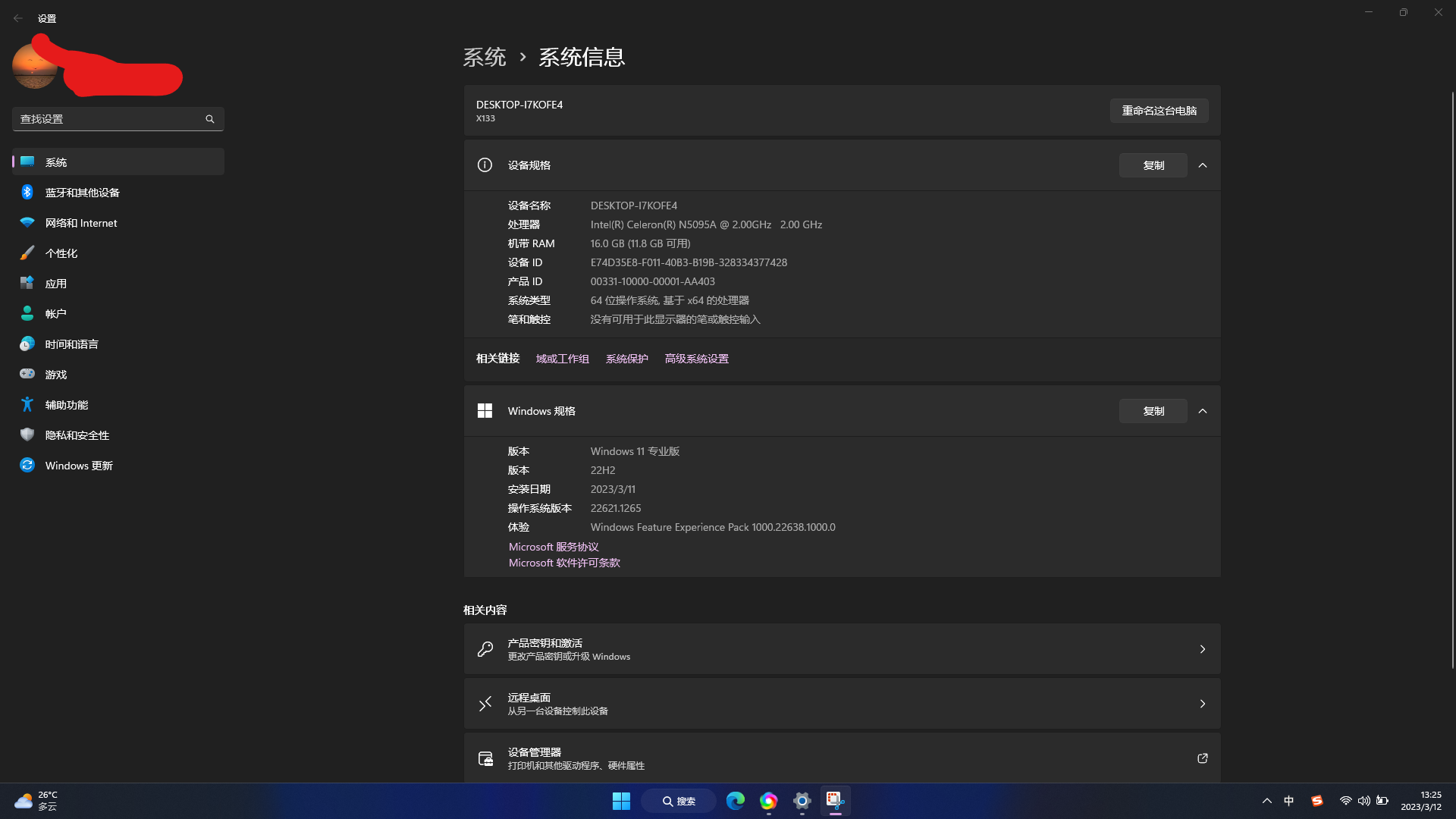Click the volume speaker tray icon

pyautogui.click(x=1364, y=801)
